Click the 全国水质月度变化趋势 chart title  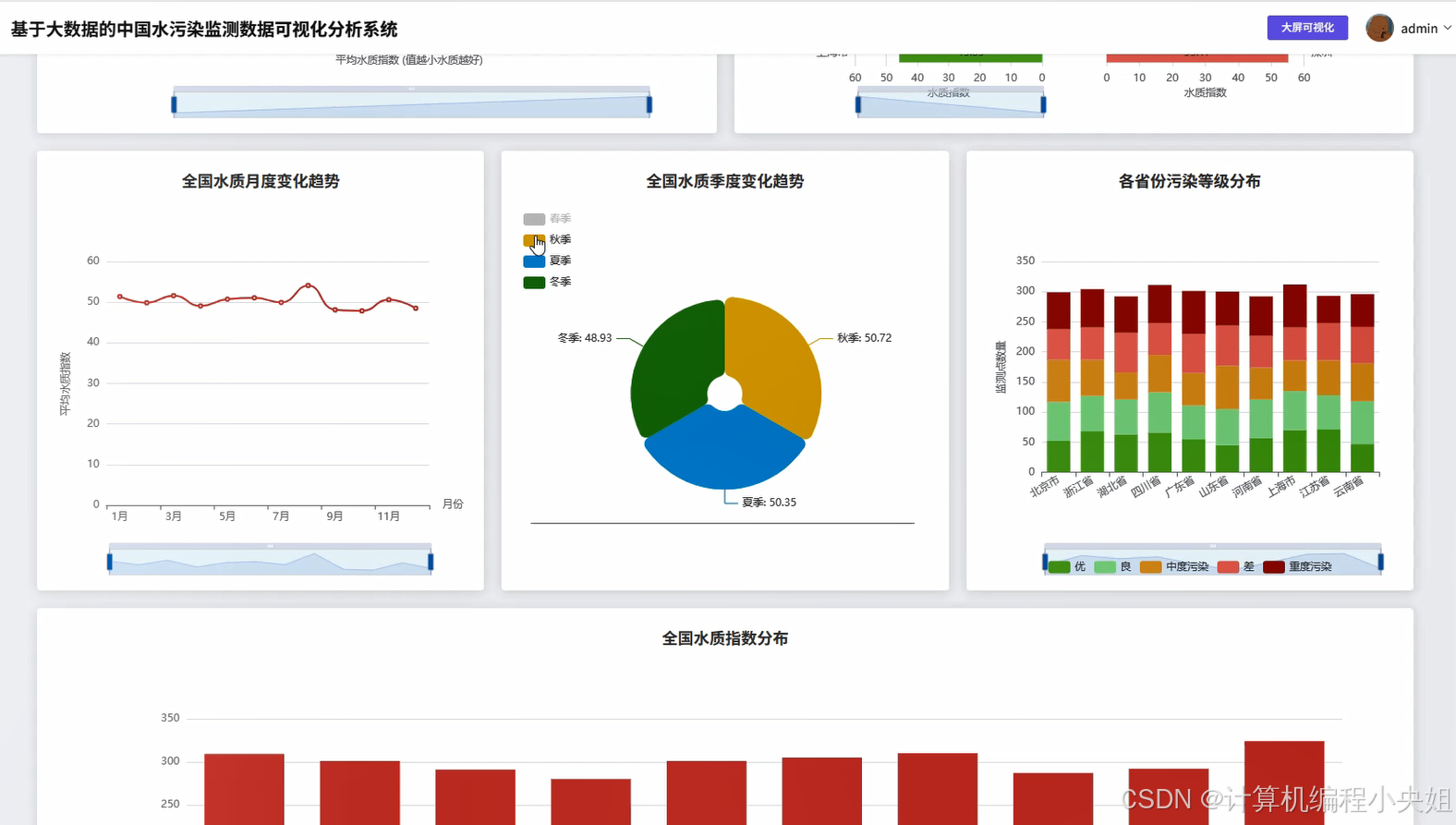coord(261,181)
